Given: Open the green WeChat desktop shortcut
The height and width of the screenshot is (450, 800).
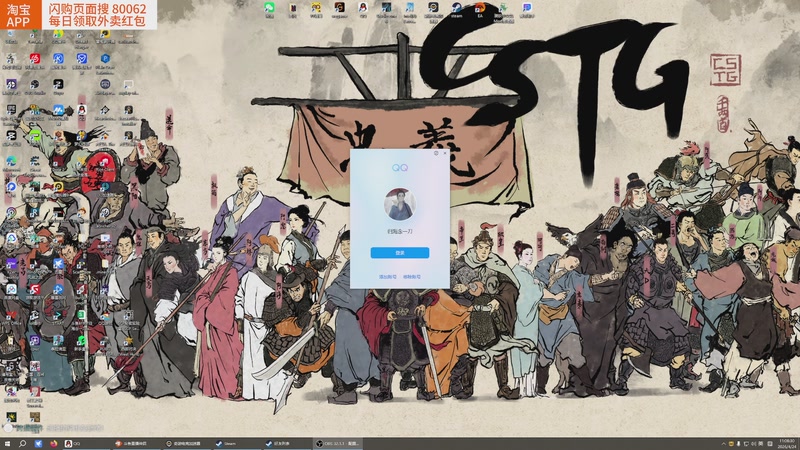Looking at the screenshot, I should coord(269,9).
